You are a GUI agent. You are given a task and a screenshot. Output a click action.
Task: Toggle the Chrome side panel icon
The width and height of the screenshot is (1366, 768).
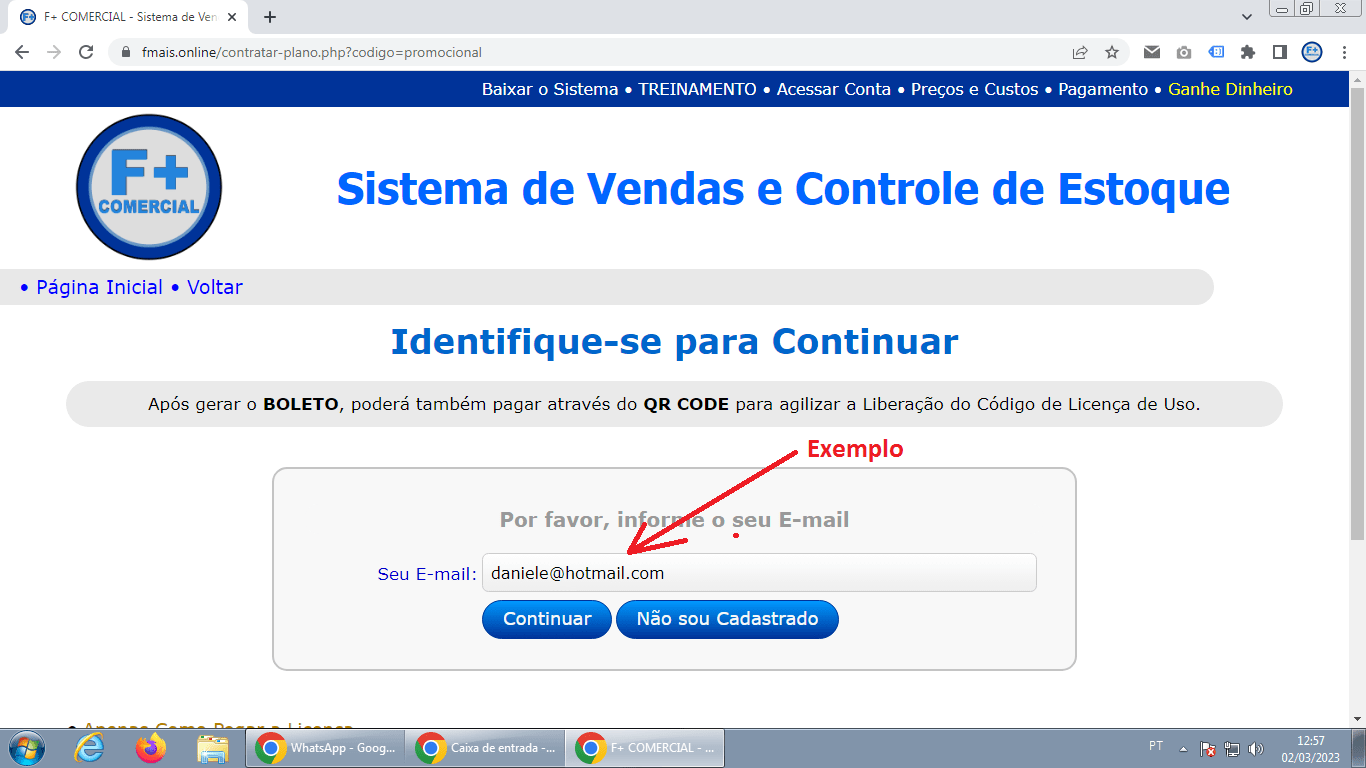[1279, 52]
